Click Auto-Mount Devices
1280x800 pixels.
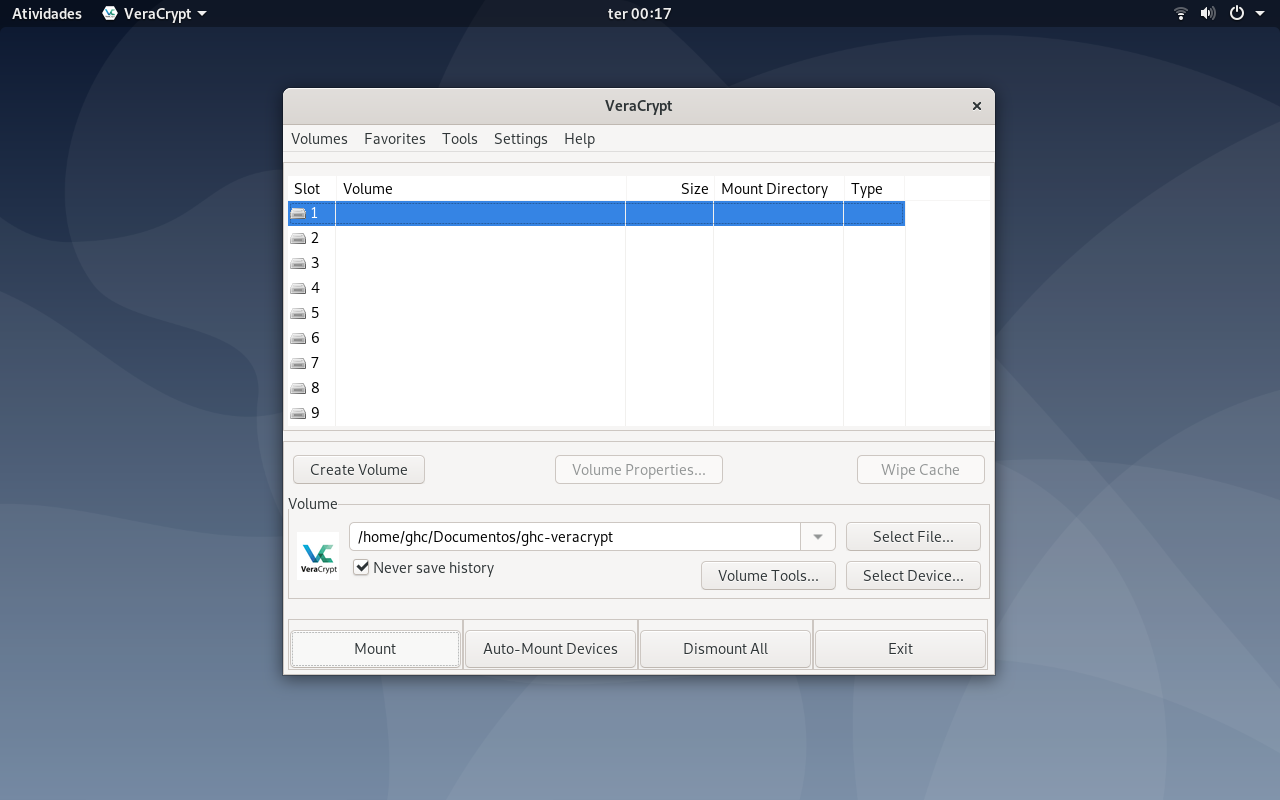click(550, 649)
